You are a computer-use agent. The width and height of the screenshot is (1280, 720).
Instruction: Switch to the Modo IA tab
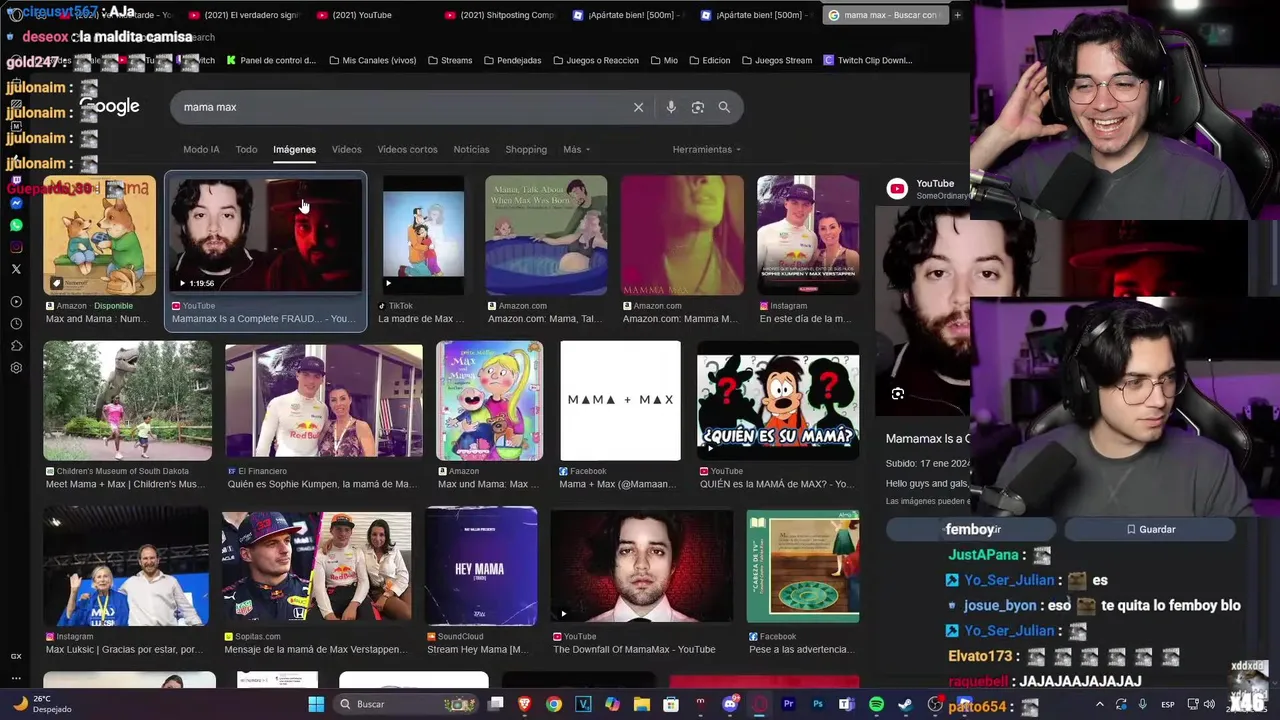coord(201,149)
